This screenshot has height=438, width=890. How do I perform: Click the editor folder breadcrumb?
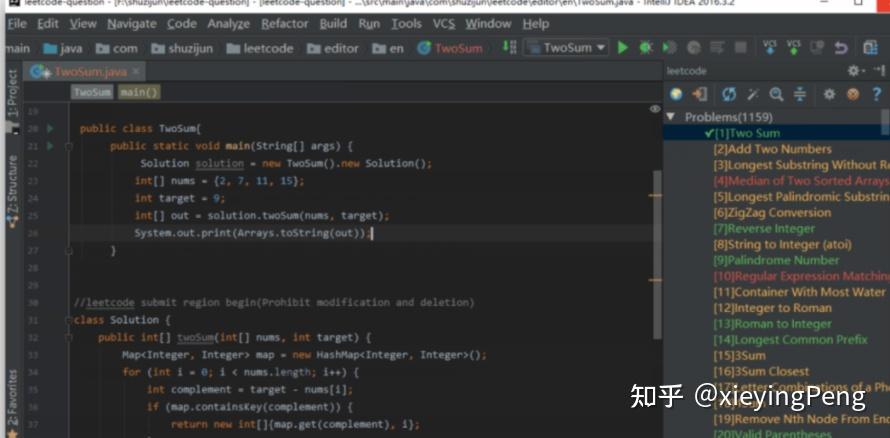click(x=333, y=49)
